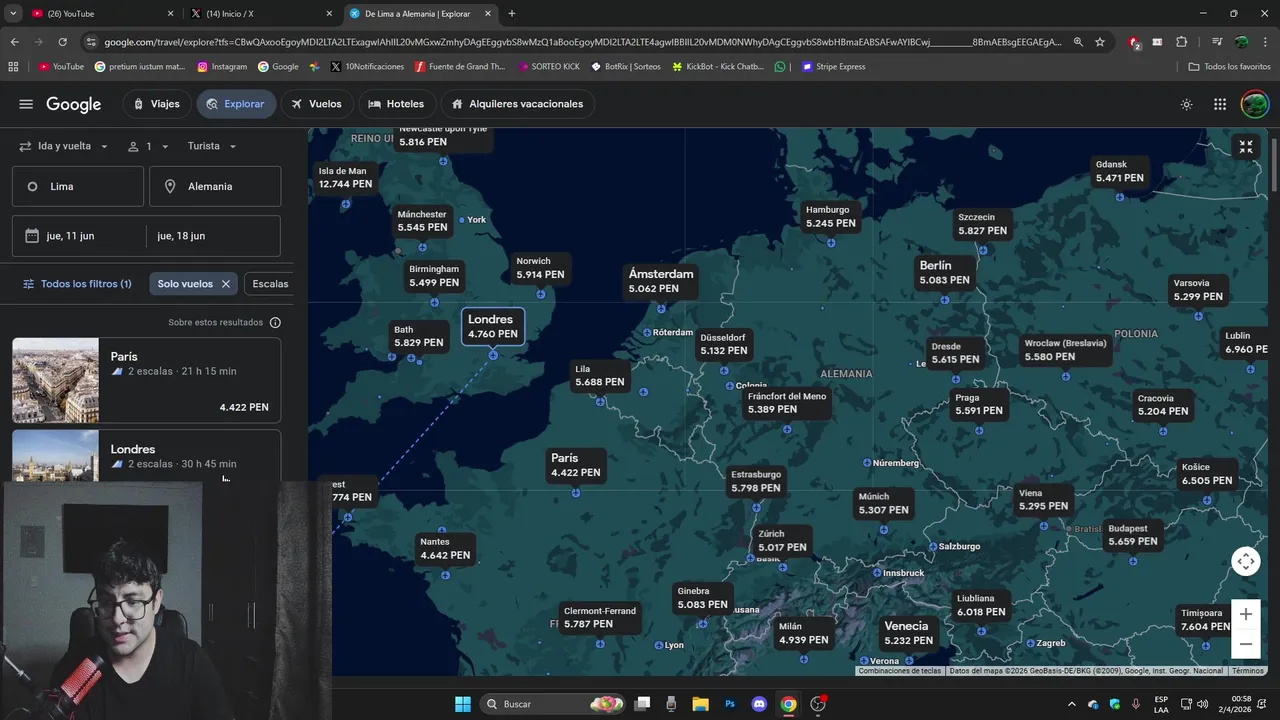1280x720 pixels.
Task: Open Photoshop from the taskbar
Action: click(x=730, y=704)
